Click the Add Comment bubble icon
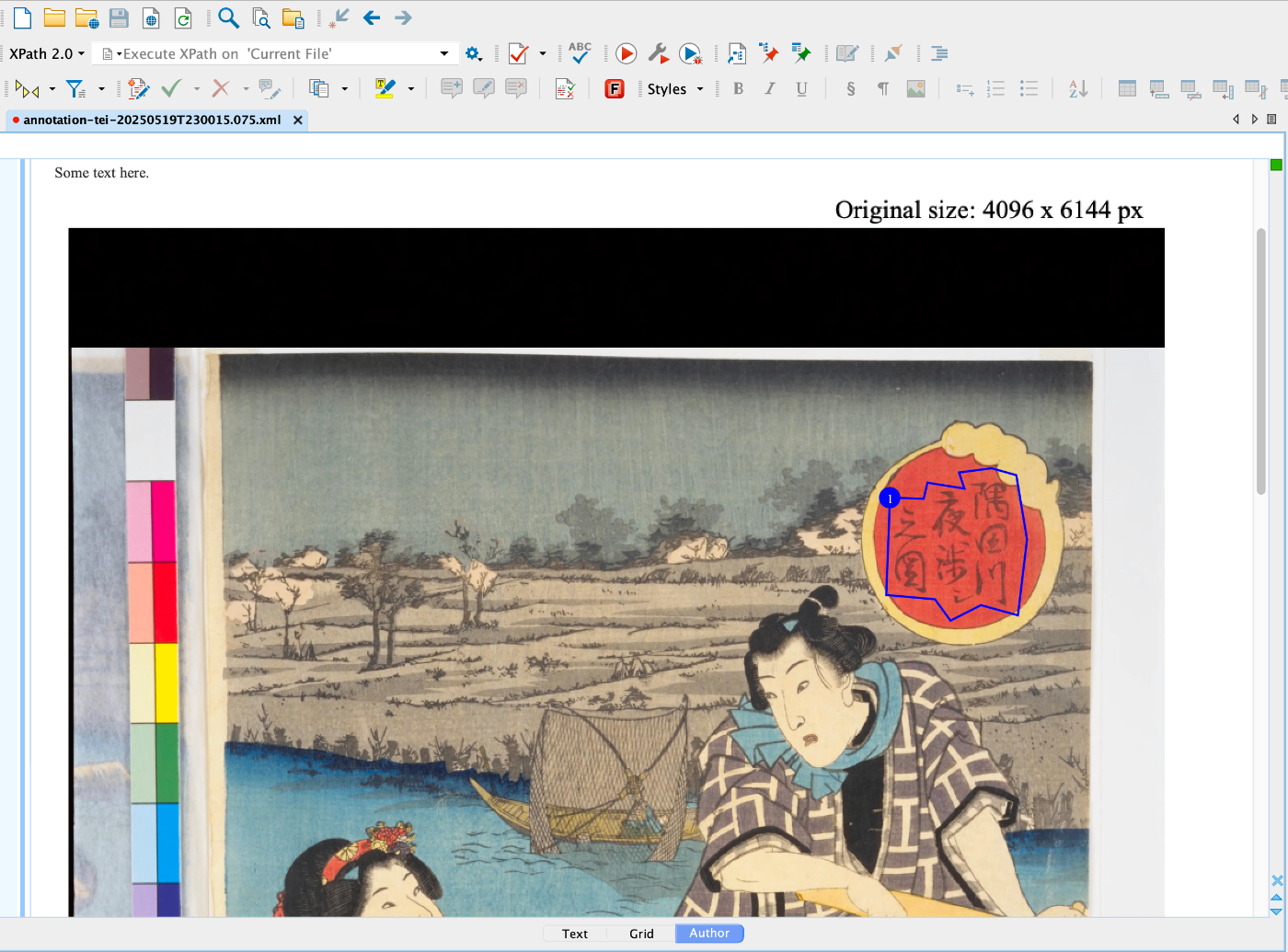1288x952 pixels. tap(451, 88)
